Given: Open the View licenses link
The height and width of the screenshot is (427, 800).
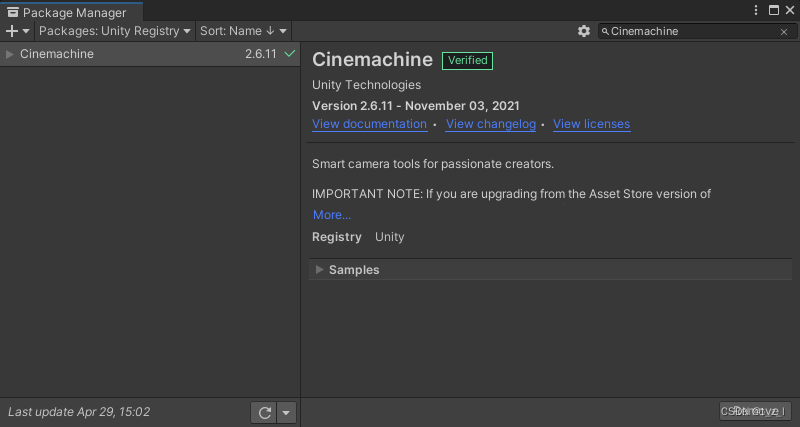Looking at the screenshot, I should pyautogui.click(x=591, y=124).
